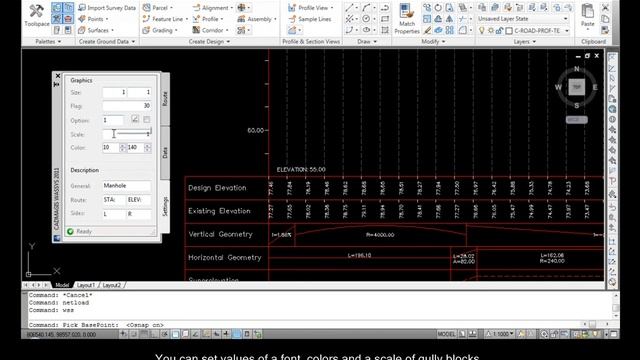Expand the Draw panel title

pos(367,42)
